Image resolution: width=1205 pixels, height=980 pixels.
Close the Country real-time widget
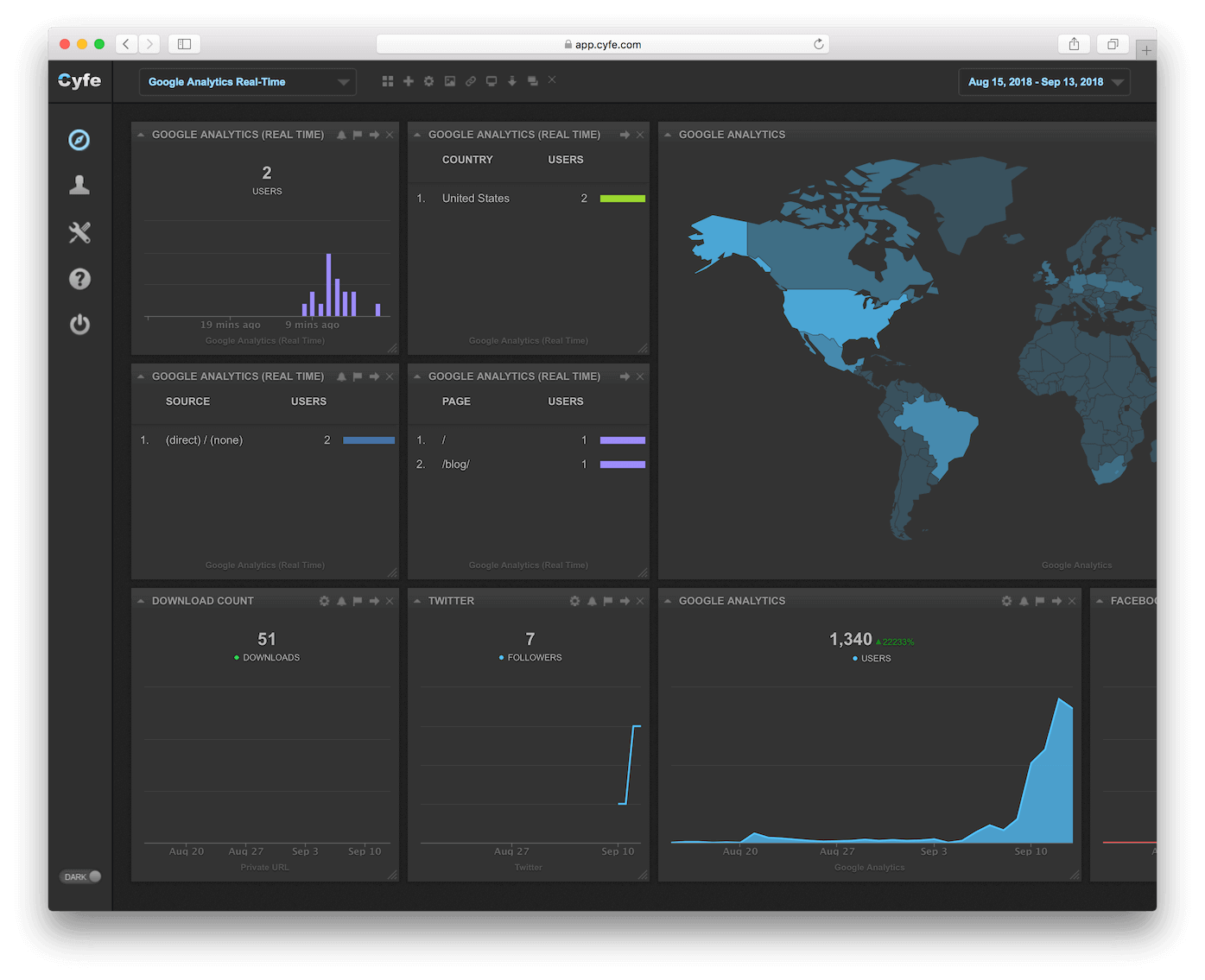click(x=640, y=135)
